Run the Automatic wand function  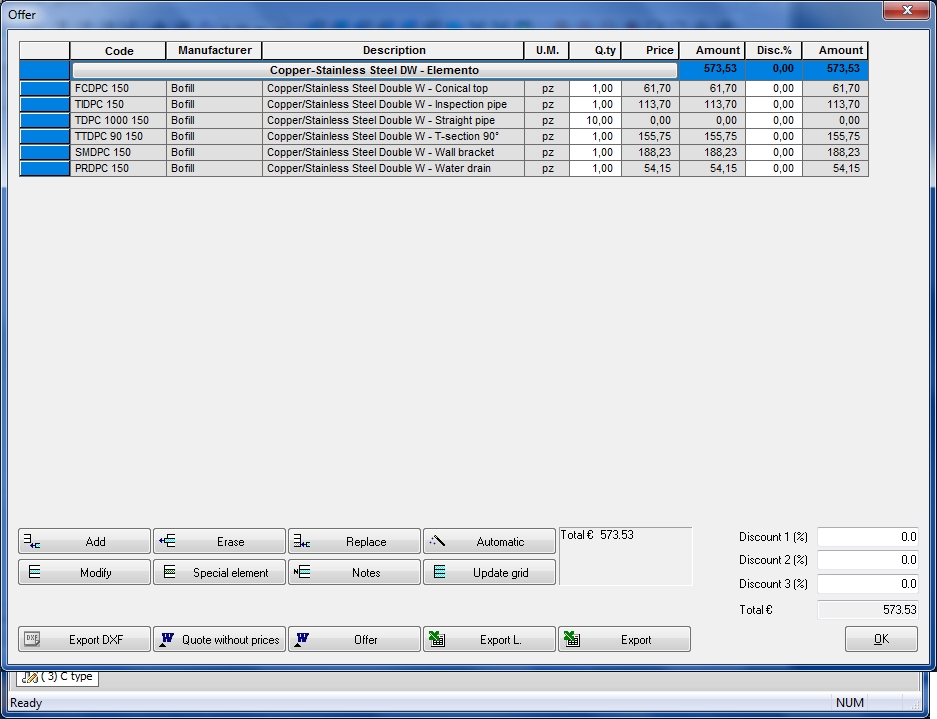pyautogui.click(x=489, y=541)
